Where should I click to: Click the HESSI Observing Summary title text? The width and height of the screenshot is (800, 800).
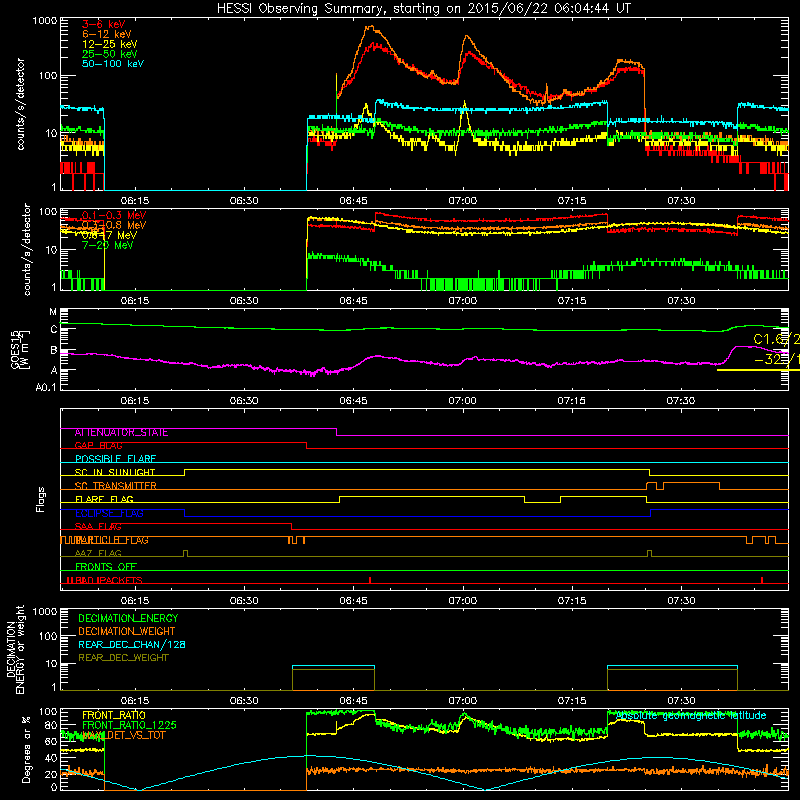[x=423, y=9]
